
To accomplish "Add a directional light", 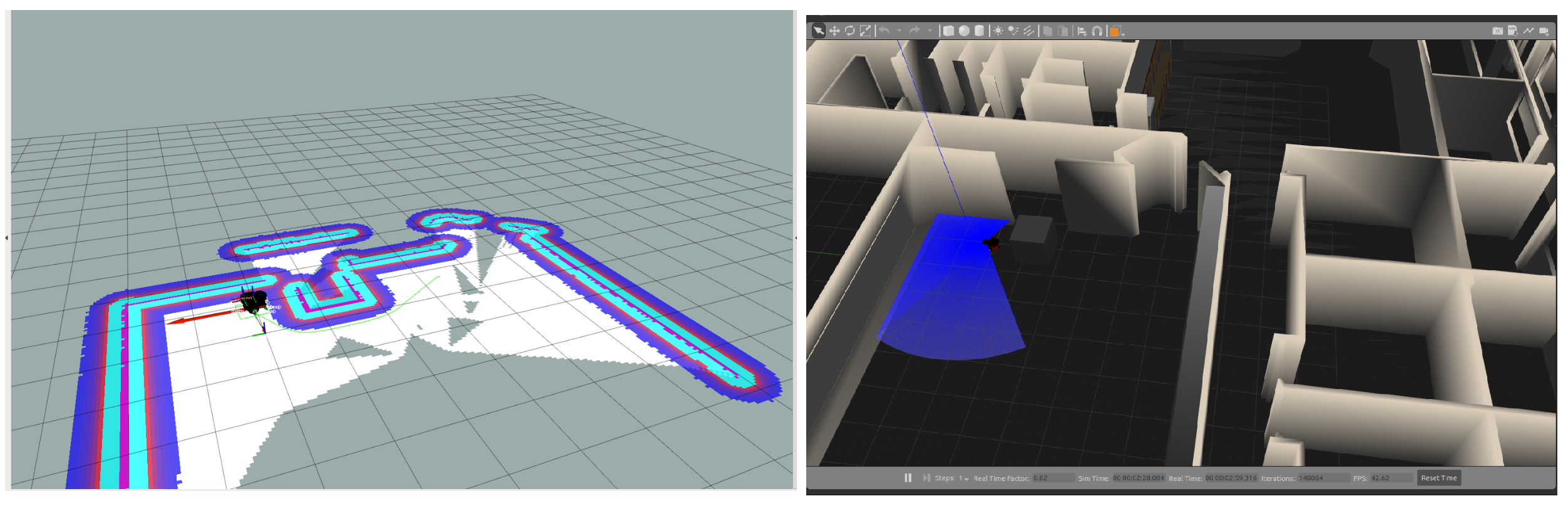I will click(1028, 31).
